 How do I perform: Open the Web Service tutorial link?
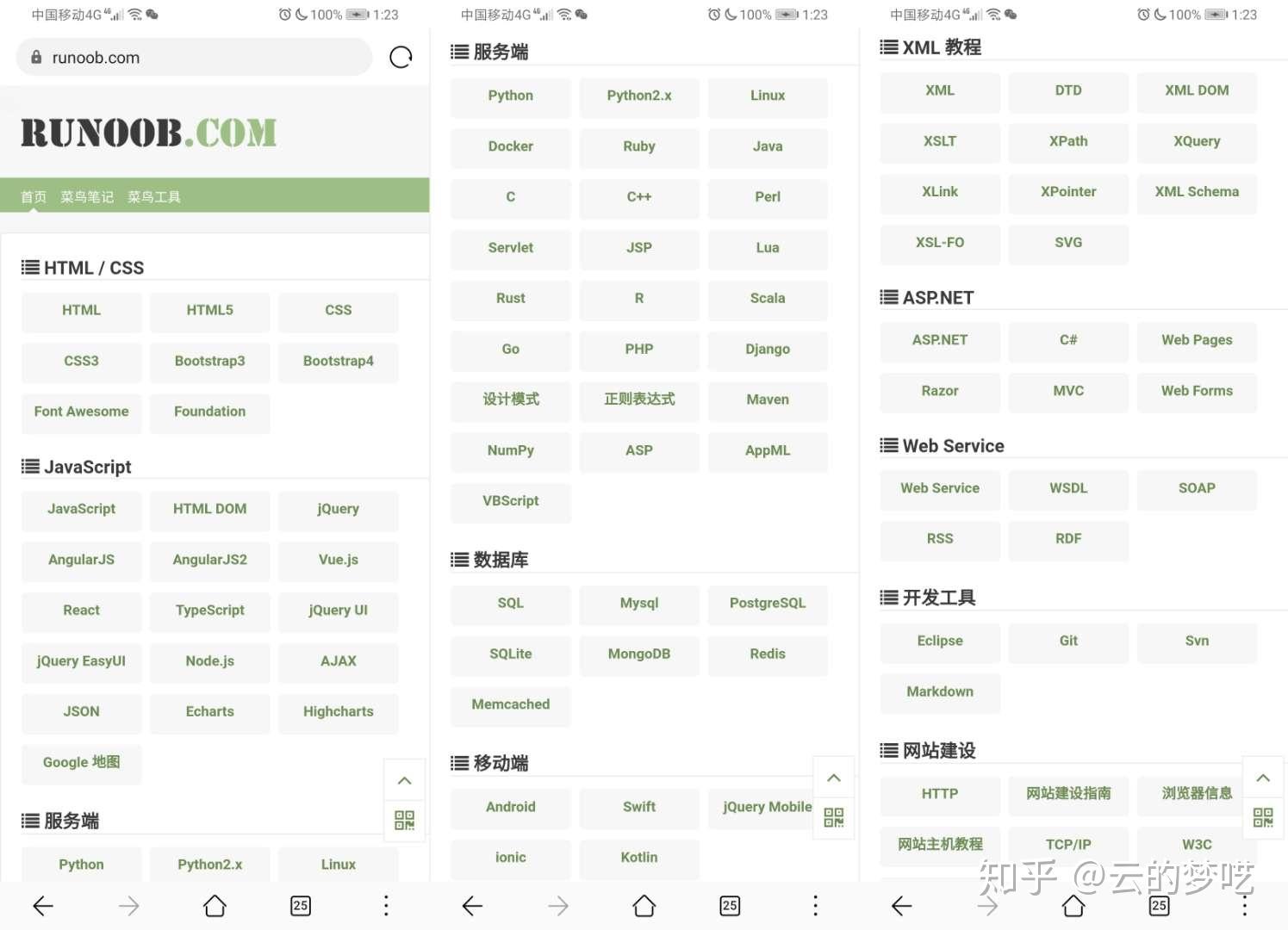coord(939,488)
